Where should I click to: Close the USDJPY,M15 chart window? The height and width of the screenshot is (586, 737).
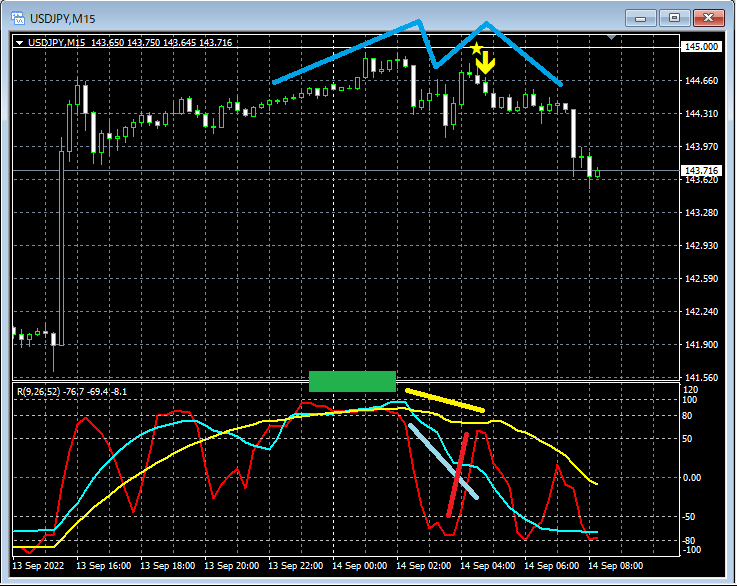[708, 18]
